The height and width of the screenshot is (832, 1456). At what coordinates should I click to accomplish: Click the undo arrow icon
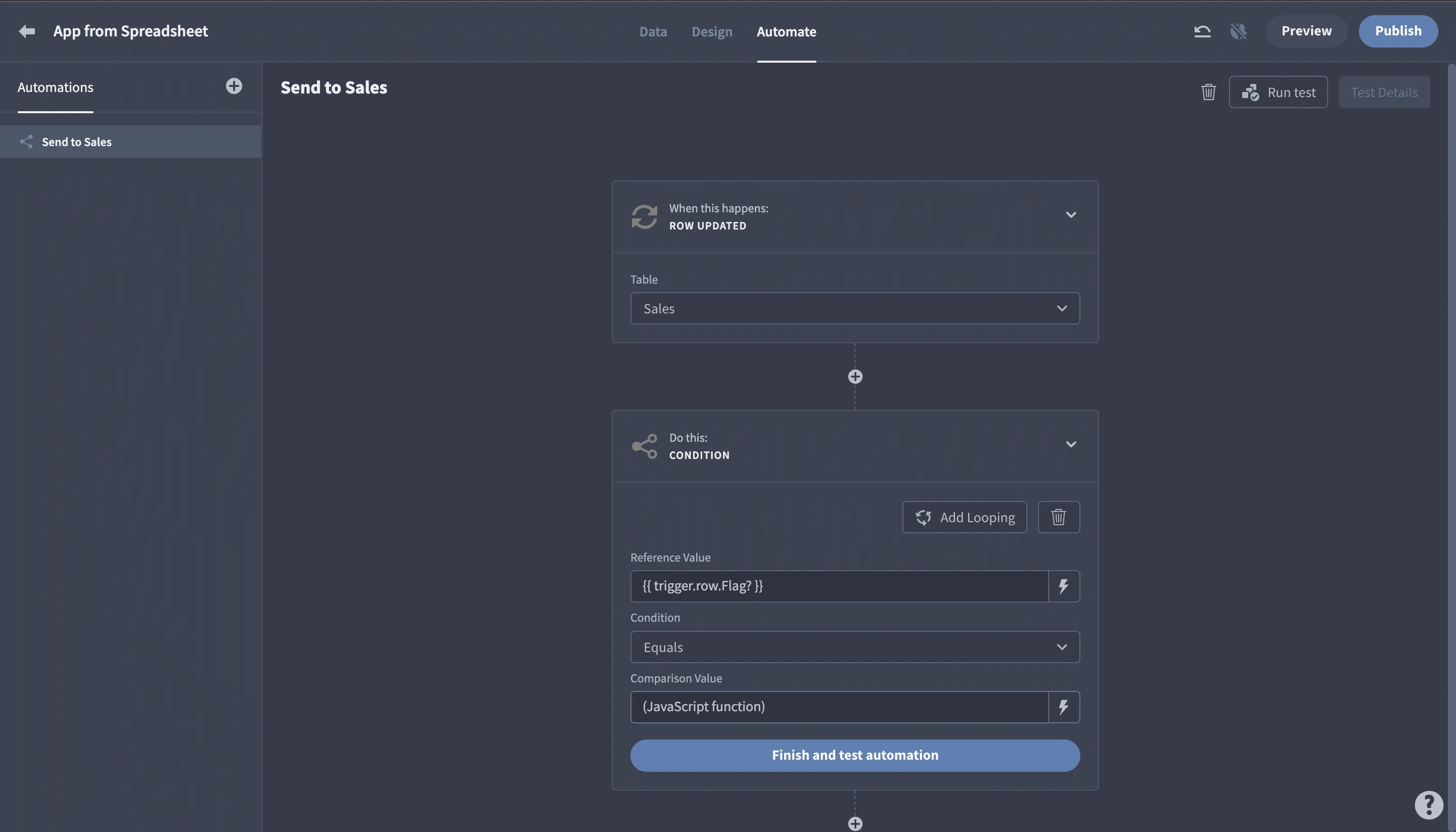(1202, 31)
